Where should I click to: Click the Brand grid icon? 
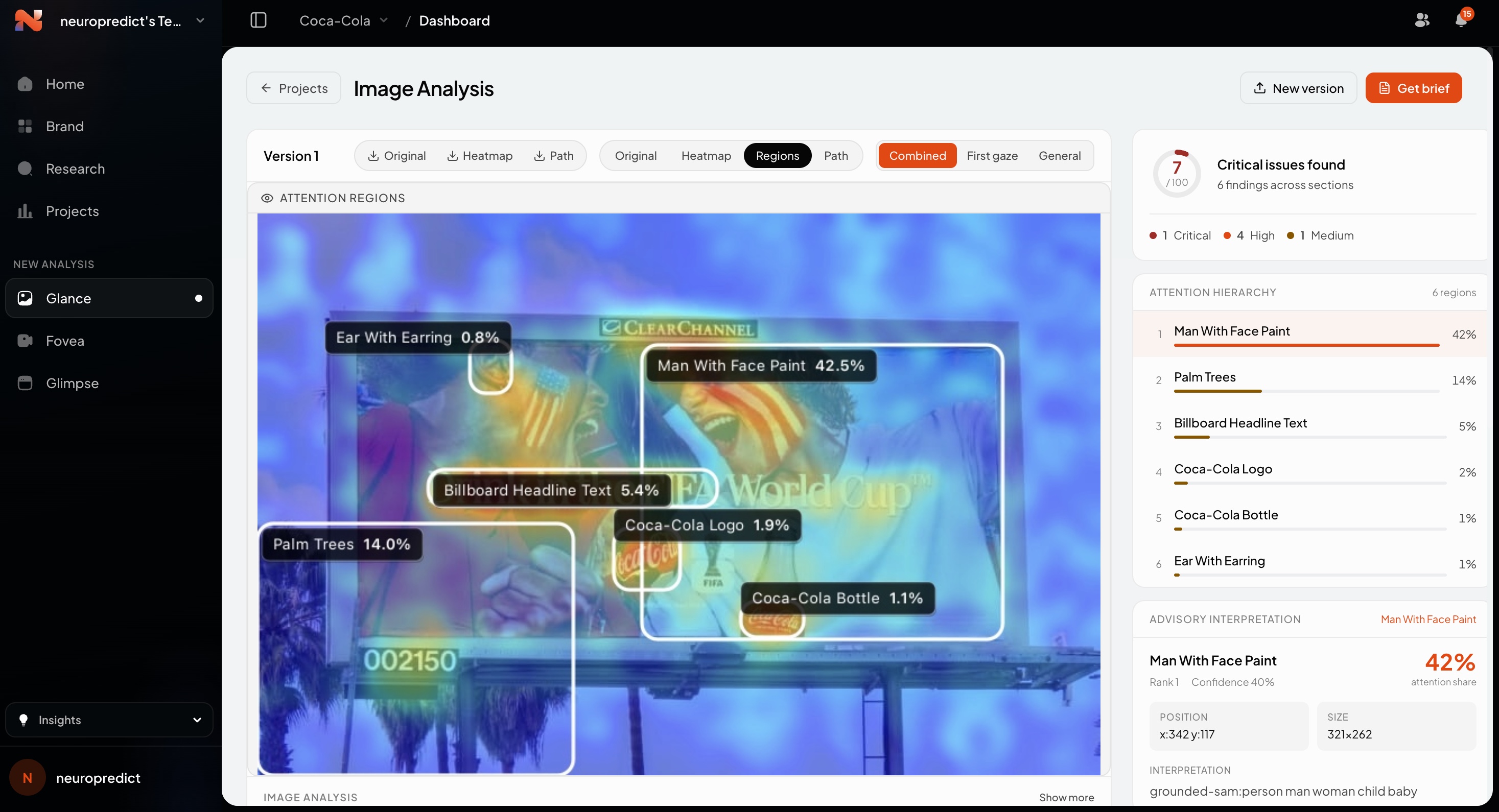[25, 126]
